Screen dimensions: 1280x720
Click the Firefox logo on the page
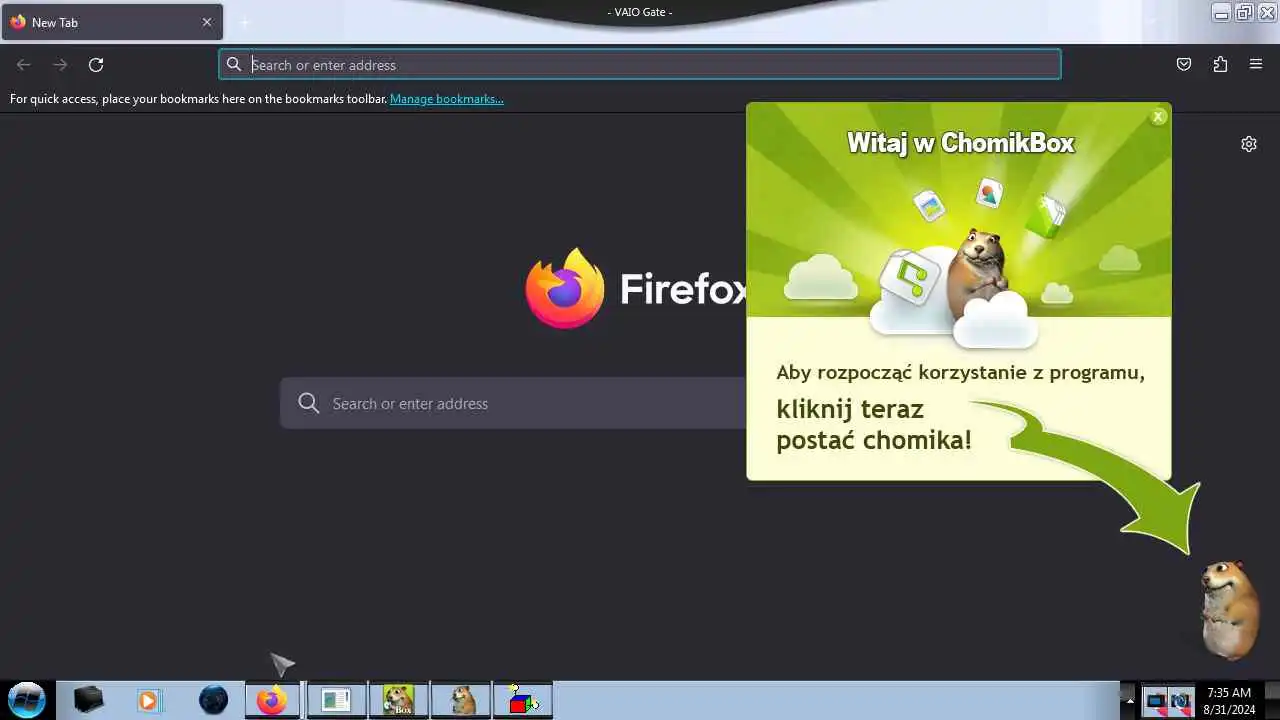(565, 288)
